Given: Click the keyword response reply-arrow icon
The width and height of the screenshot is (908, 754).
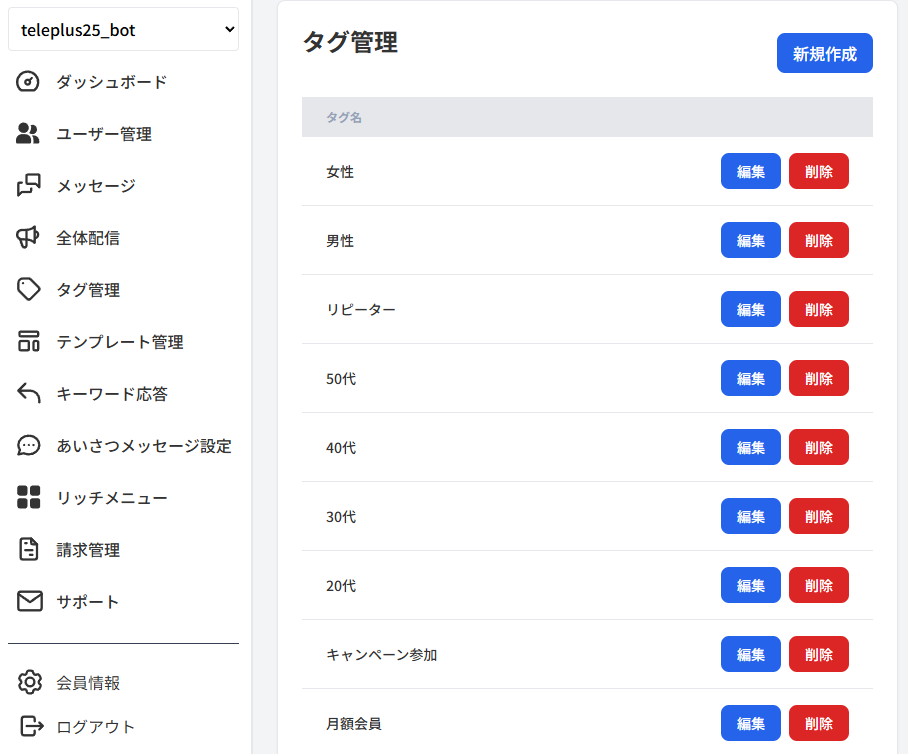Looking at the screenshot, I should tap(28, 393).
